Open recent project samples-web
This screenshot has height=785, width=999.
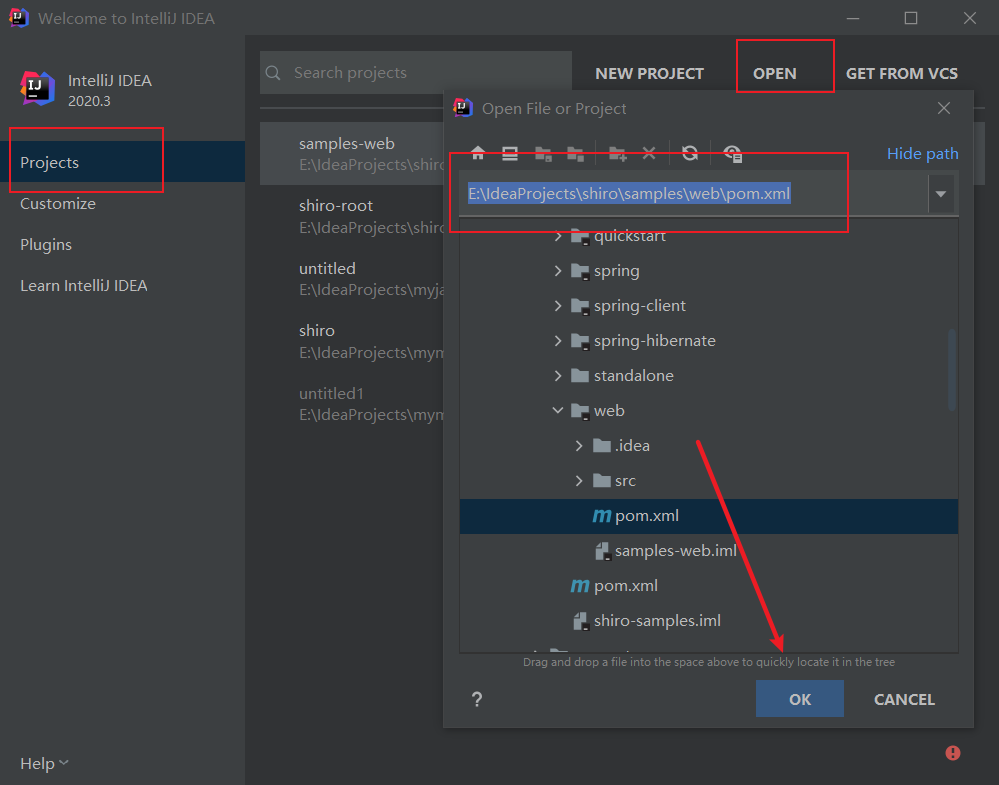(x=352, y=154)
